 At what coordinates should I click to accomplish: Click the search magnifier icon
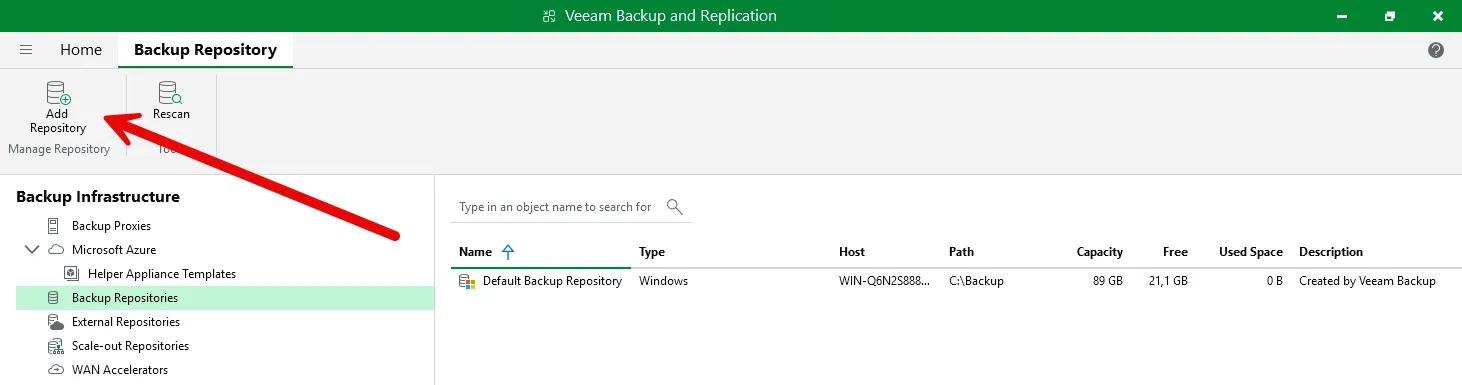pos(675,207)
